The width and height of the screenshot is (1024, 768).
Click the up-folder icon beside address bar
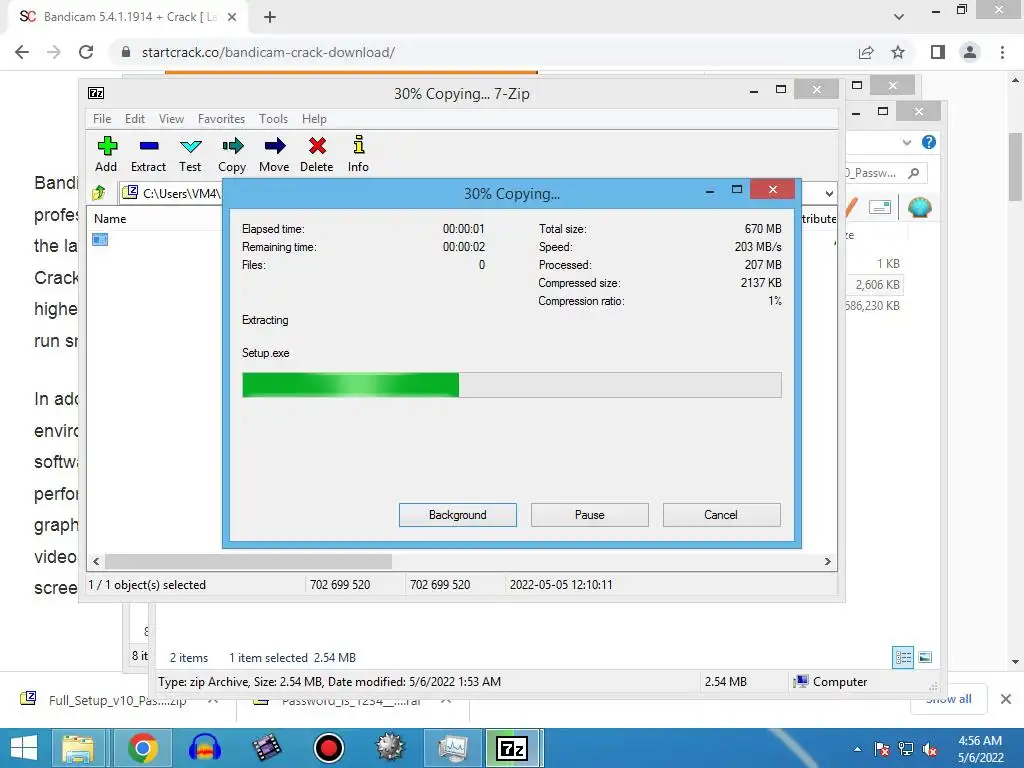pos(99,193)
